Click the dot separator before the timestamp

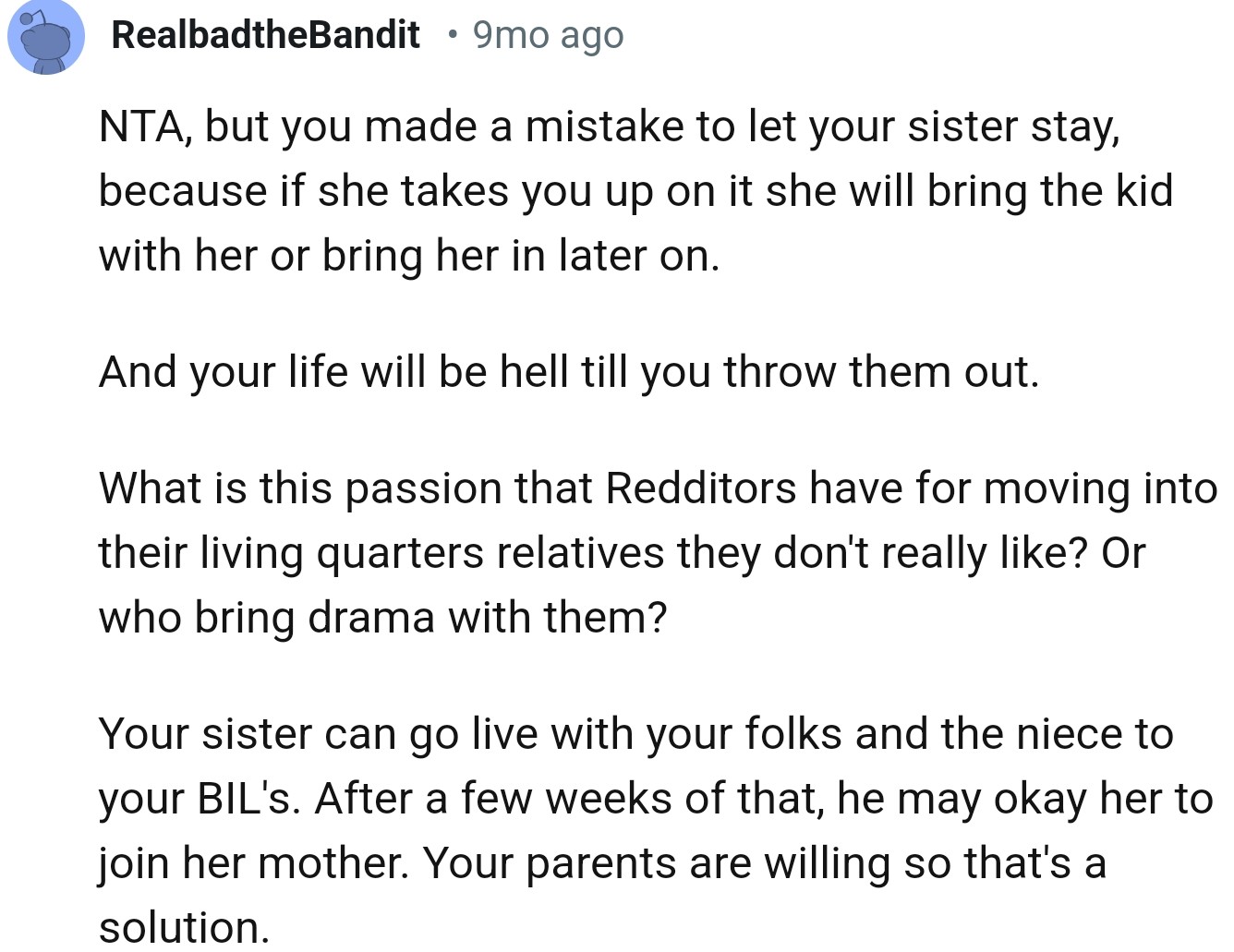pos(452,35)
